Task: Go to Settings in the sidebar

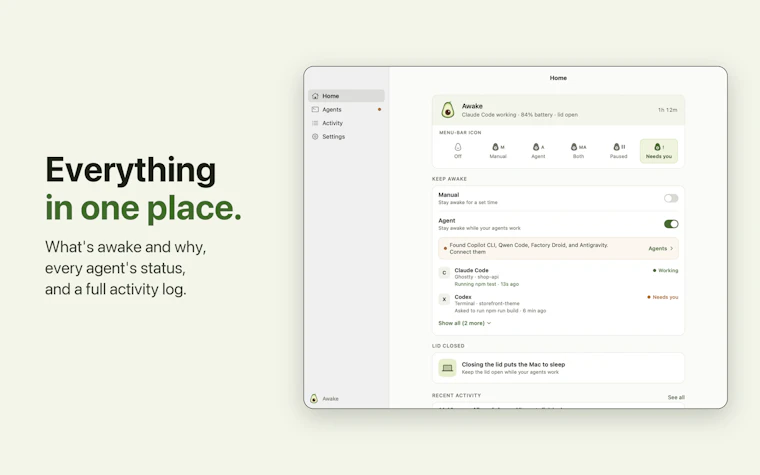Action: click(346, 137)
